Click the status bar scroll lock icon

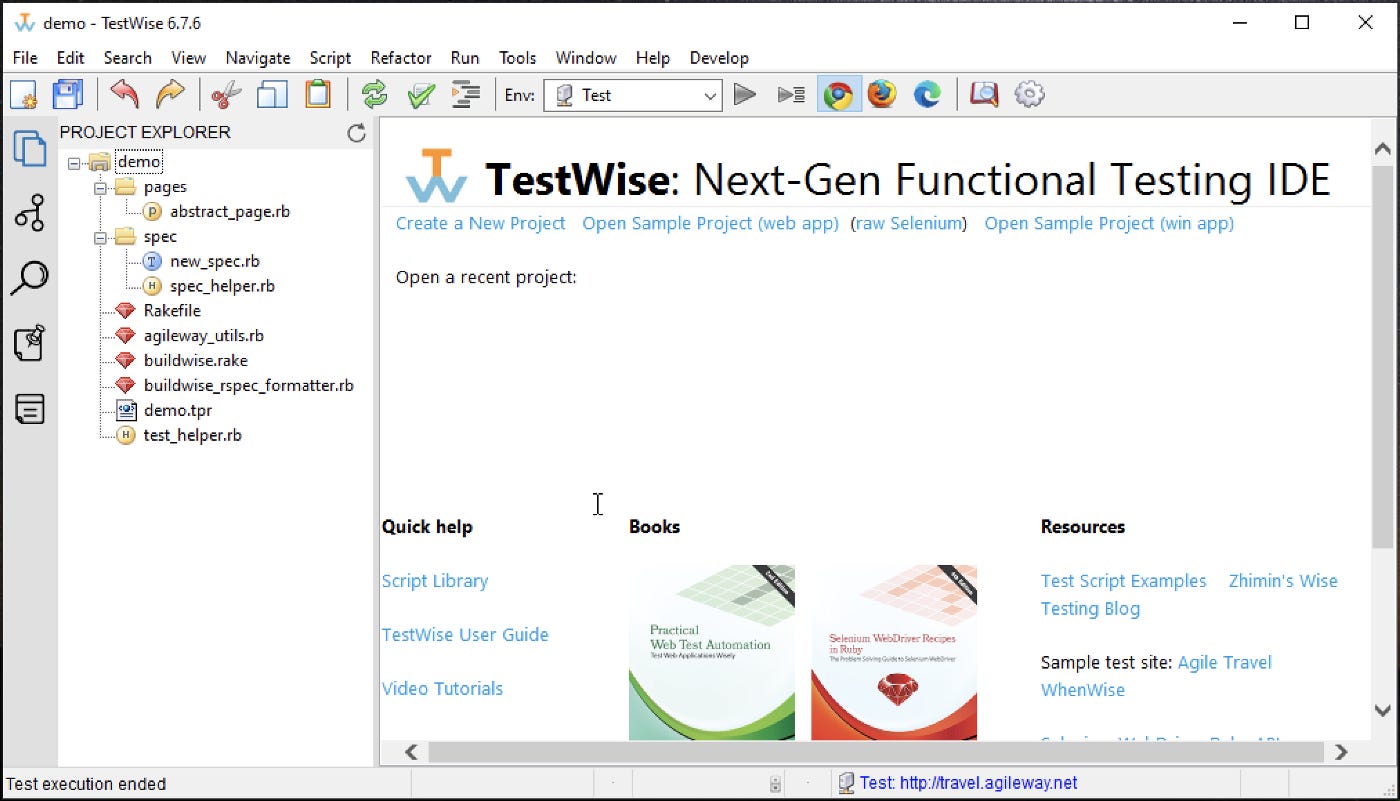pyautogui.click(x=775, y=784)
